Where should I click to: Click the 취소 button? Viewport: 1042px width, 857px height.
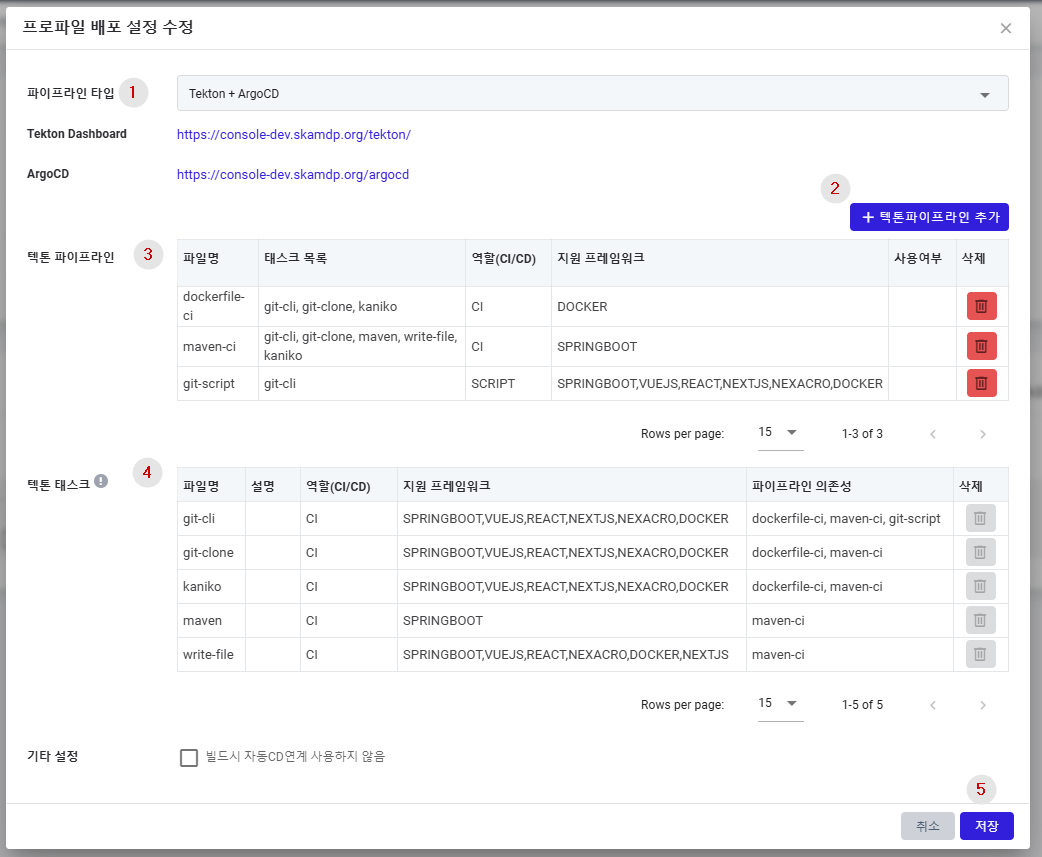[928, 826]
